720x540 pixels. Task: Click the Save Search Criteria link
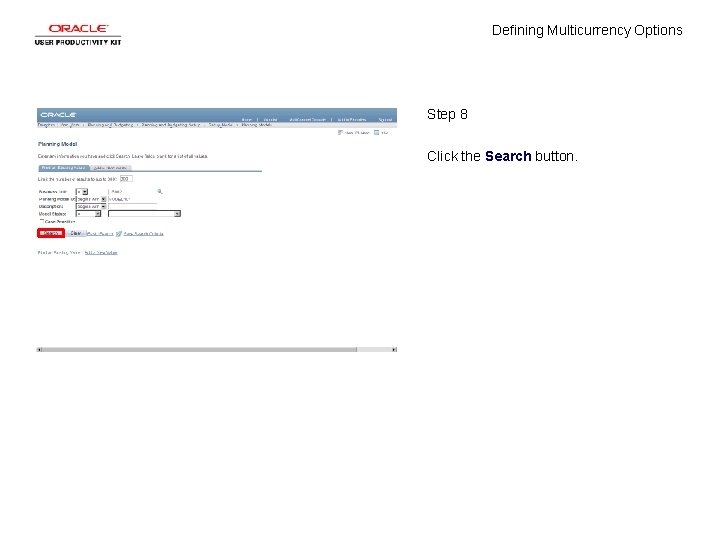(x=143, y=234)
